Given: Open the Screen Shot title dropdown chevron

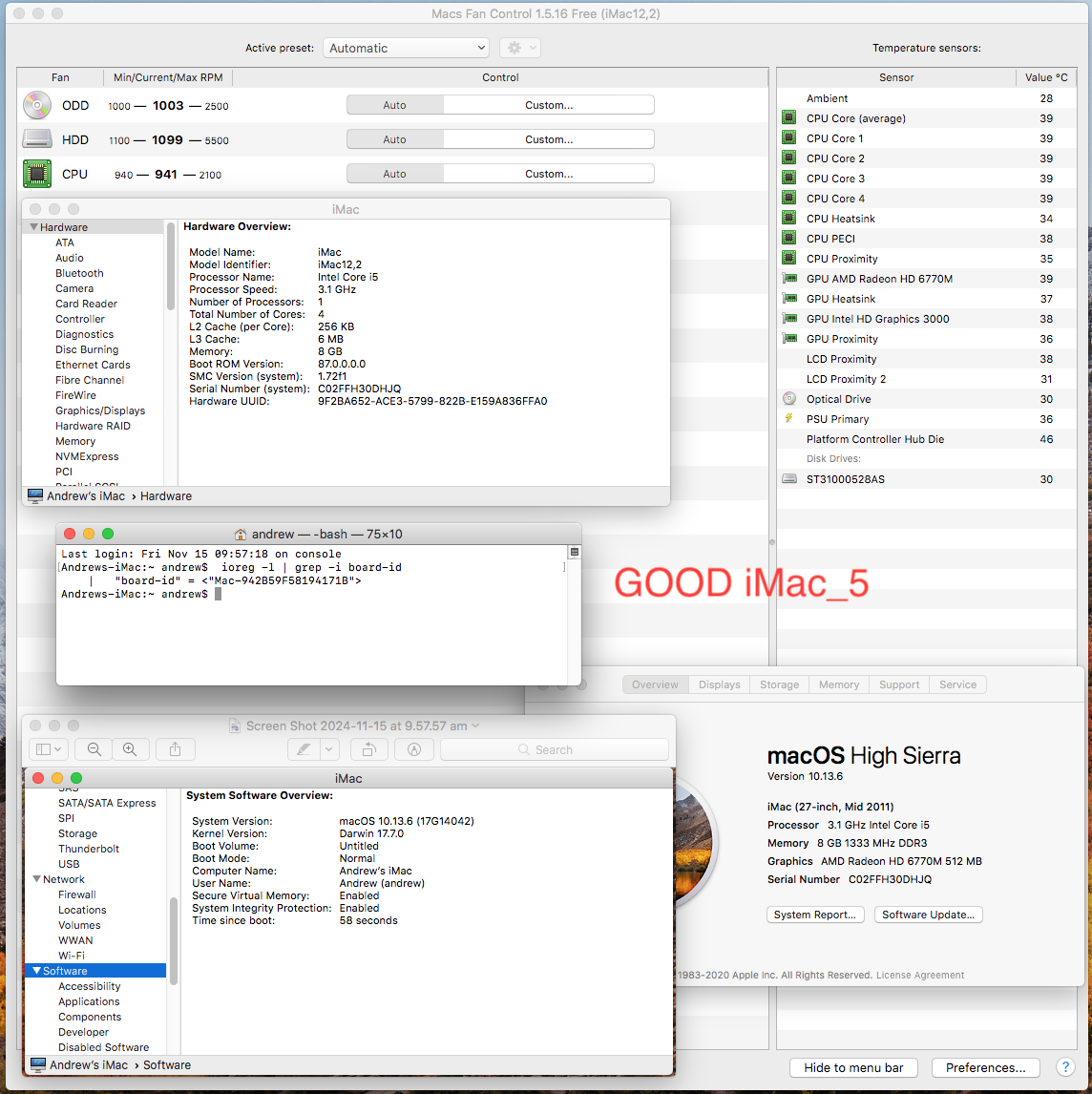Looking at the screenshot, I should (475, 726).
